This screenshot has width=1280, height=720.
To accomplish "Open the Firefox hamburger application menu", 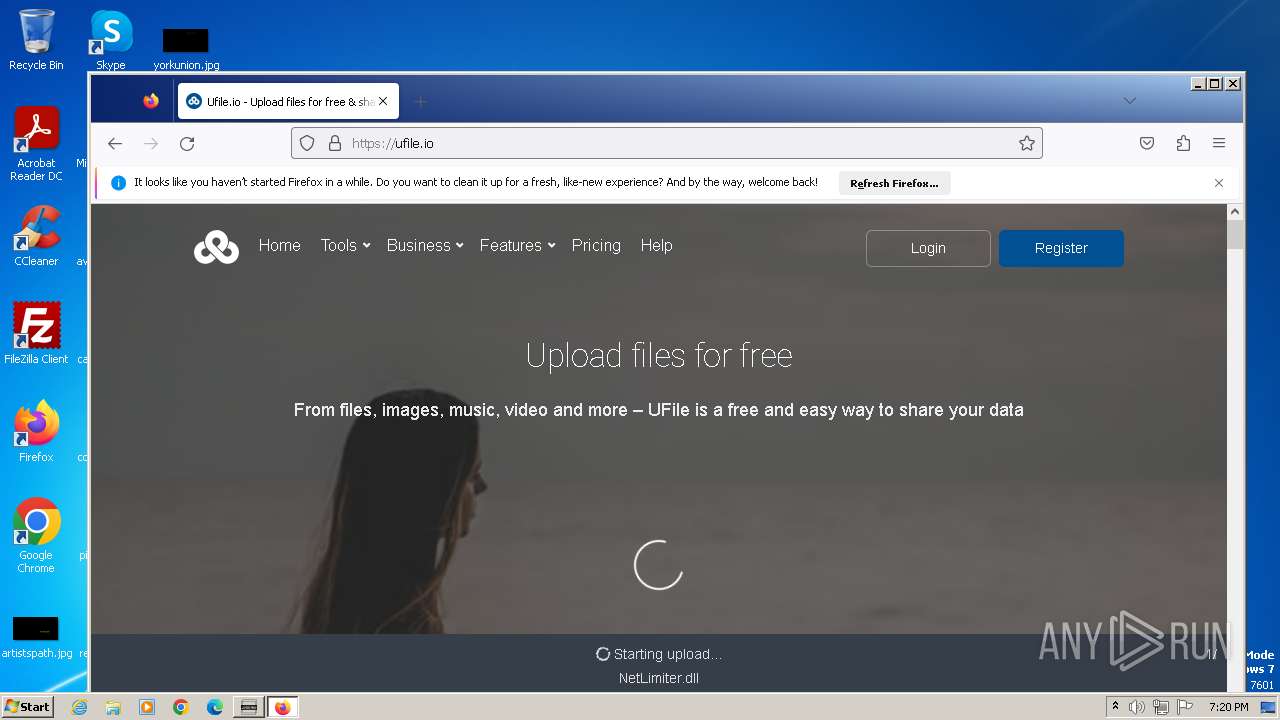I will pos(1219,143).
